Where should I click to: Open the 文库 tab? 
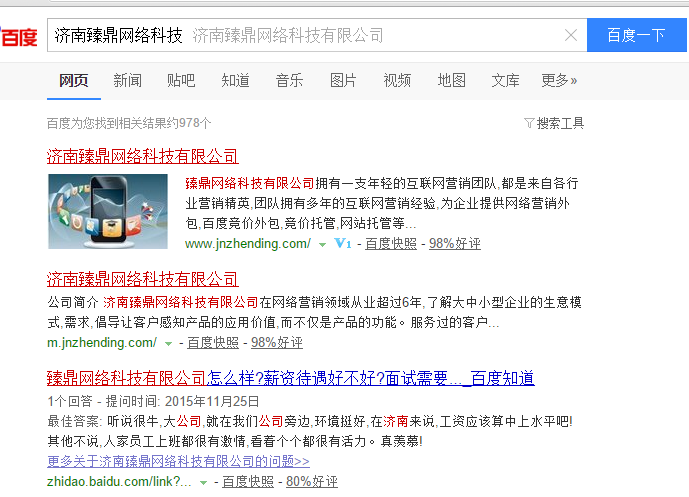pyautogui.click(x=505, y=80)
